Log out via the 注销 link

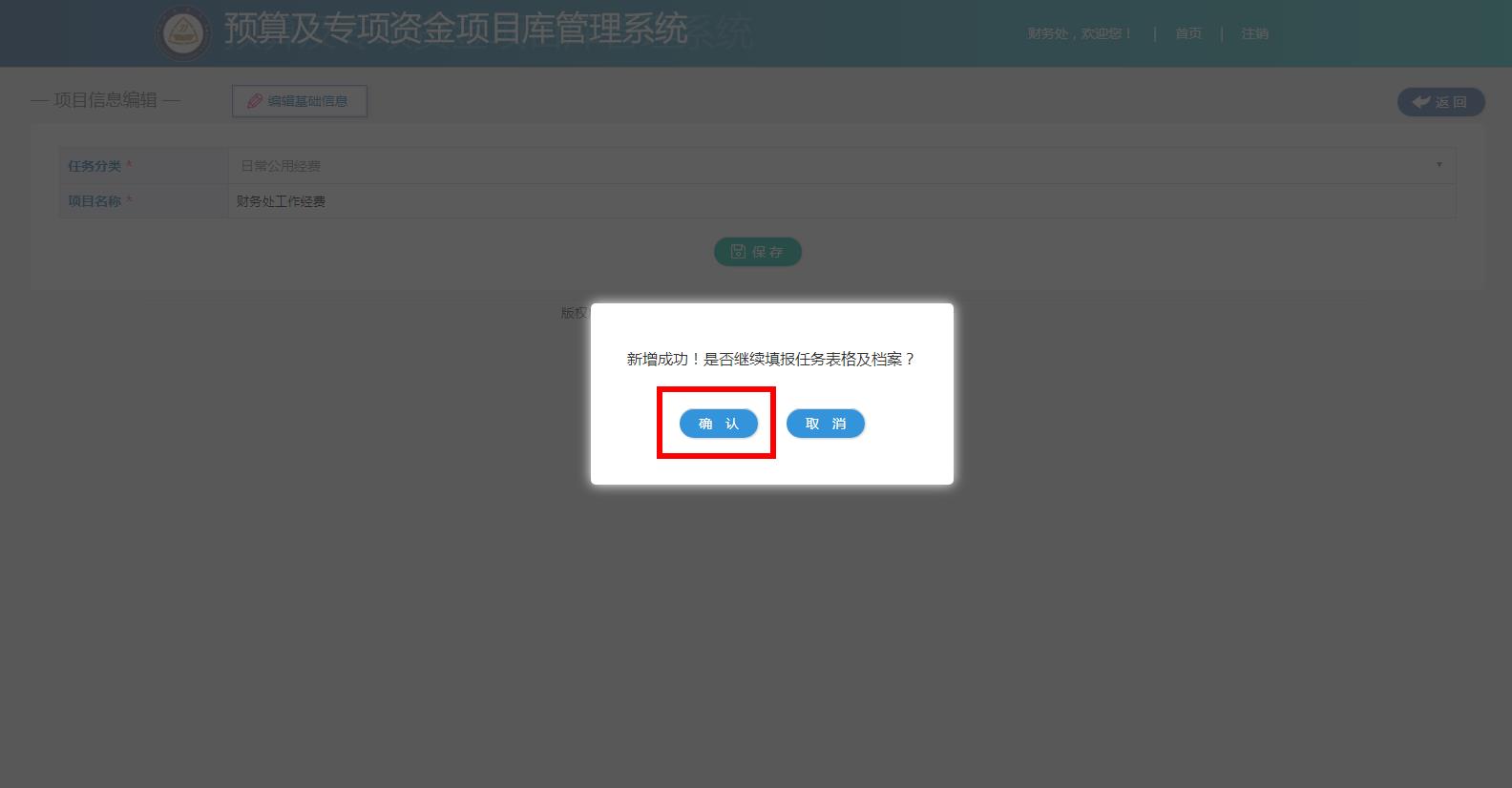click(1254, 33)
